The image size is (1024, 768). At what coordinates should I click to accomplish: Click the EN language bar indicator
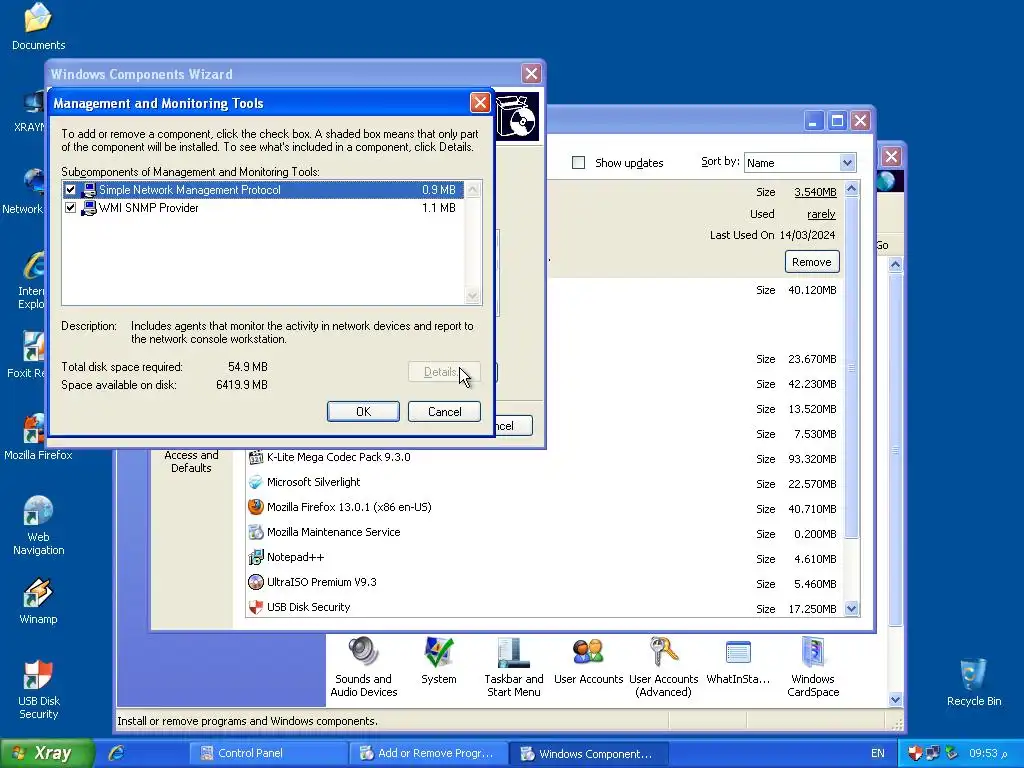coord(878,753)
